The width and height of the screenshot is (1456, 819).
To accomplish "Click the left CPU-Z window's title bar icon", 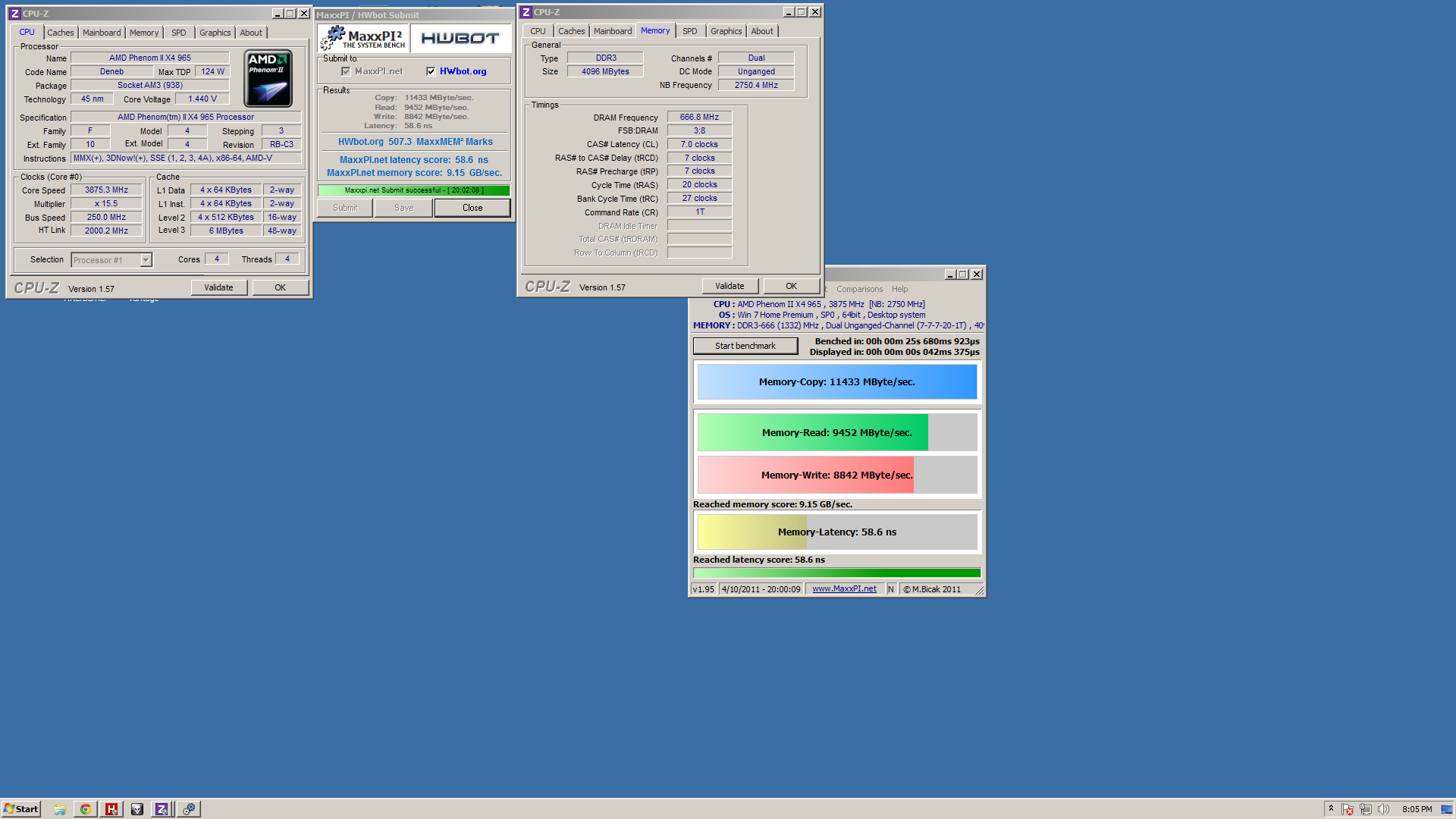I will pos(14,14).
